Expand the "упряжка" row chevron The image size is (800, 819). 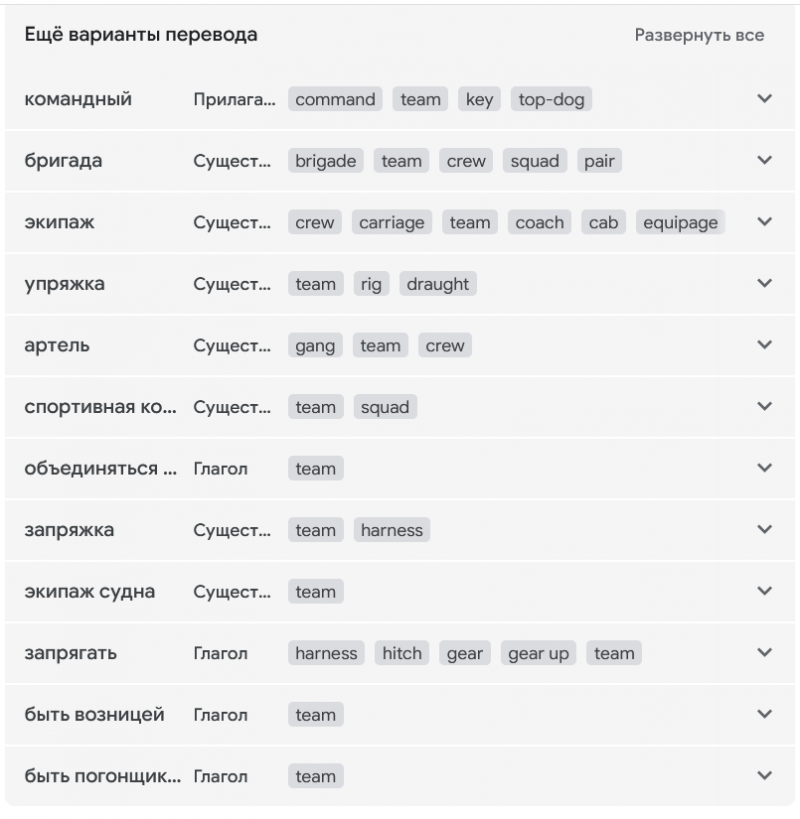point(765,283)
